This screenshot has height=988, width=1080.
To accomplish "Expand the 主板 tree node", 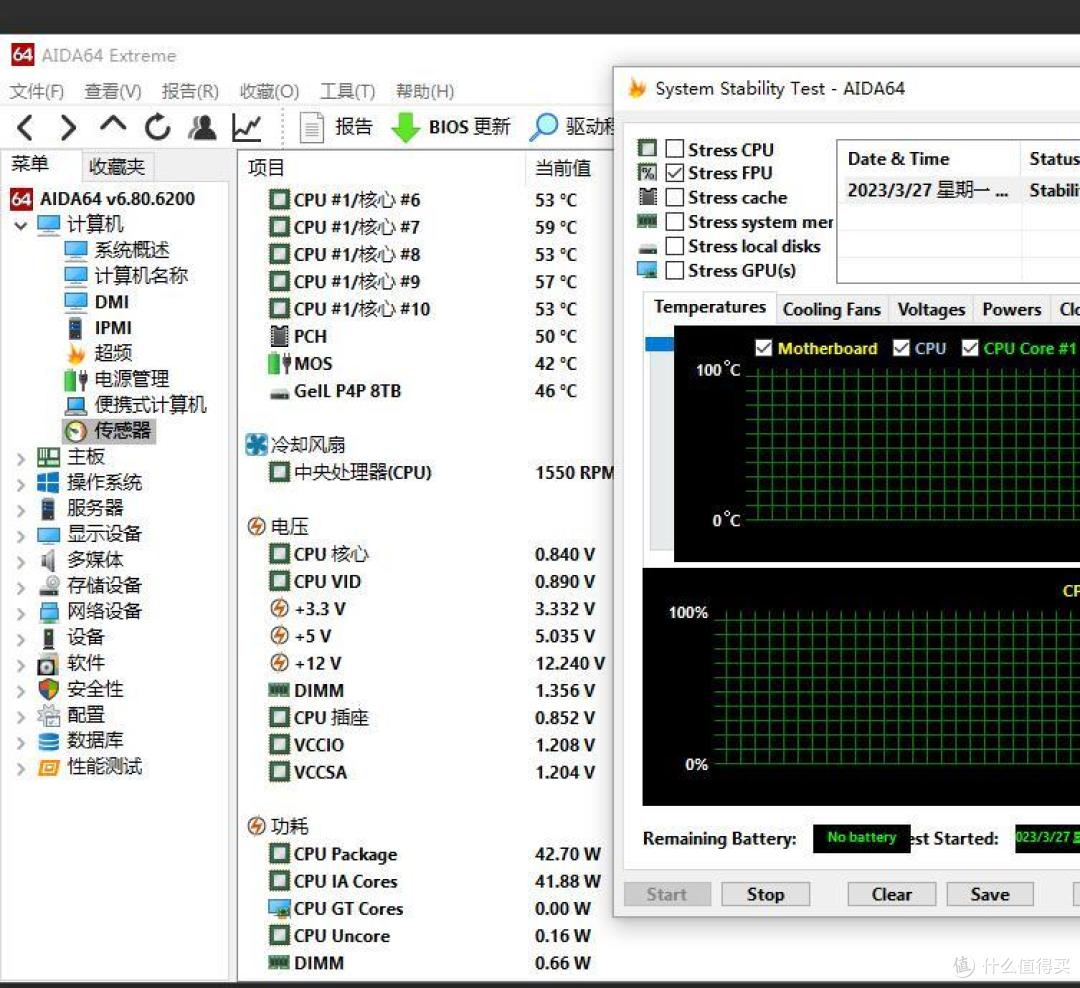I will point(21,458).
